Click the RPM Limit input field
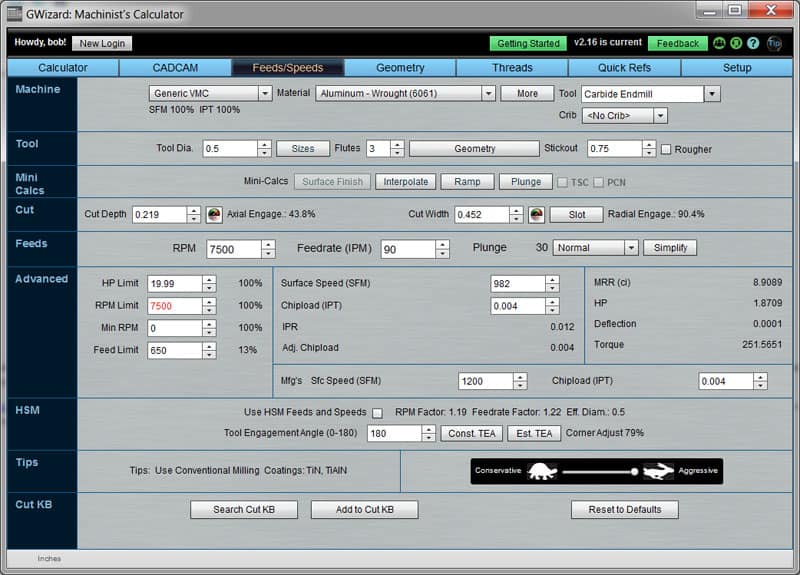Screen dimensions: 800x575 (x=175, y=306)
